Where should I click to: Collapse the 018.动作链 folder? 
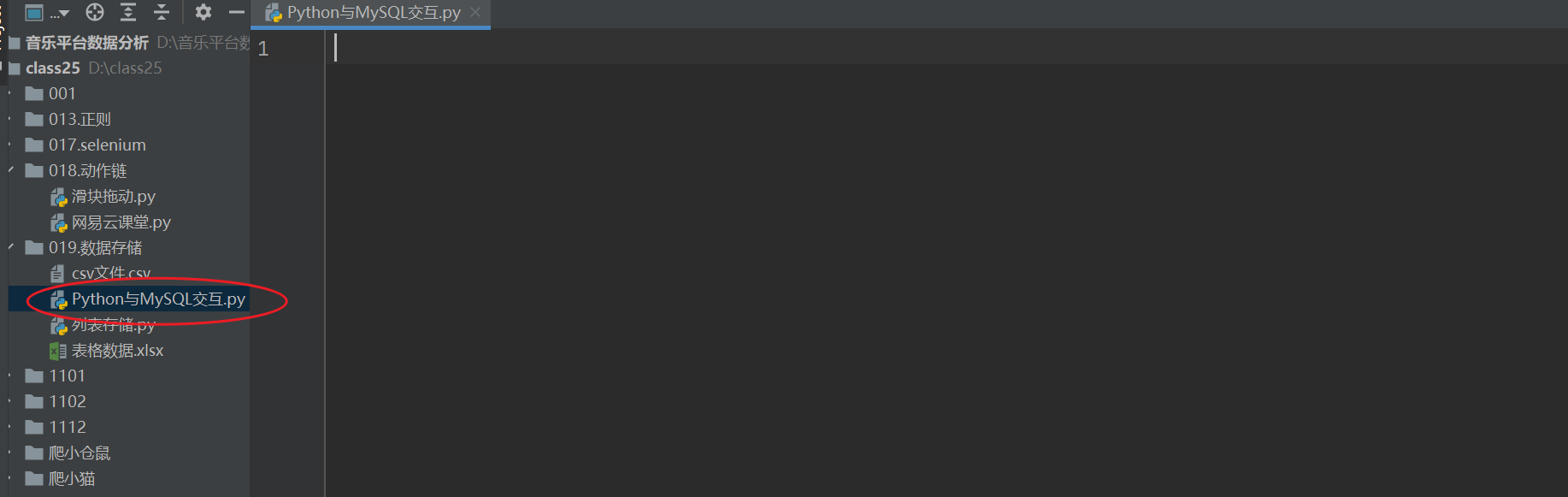point(11,170)
